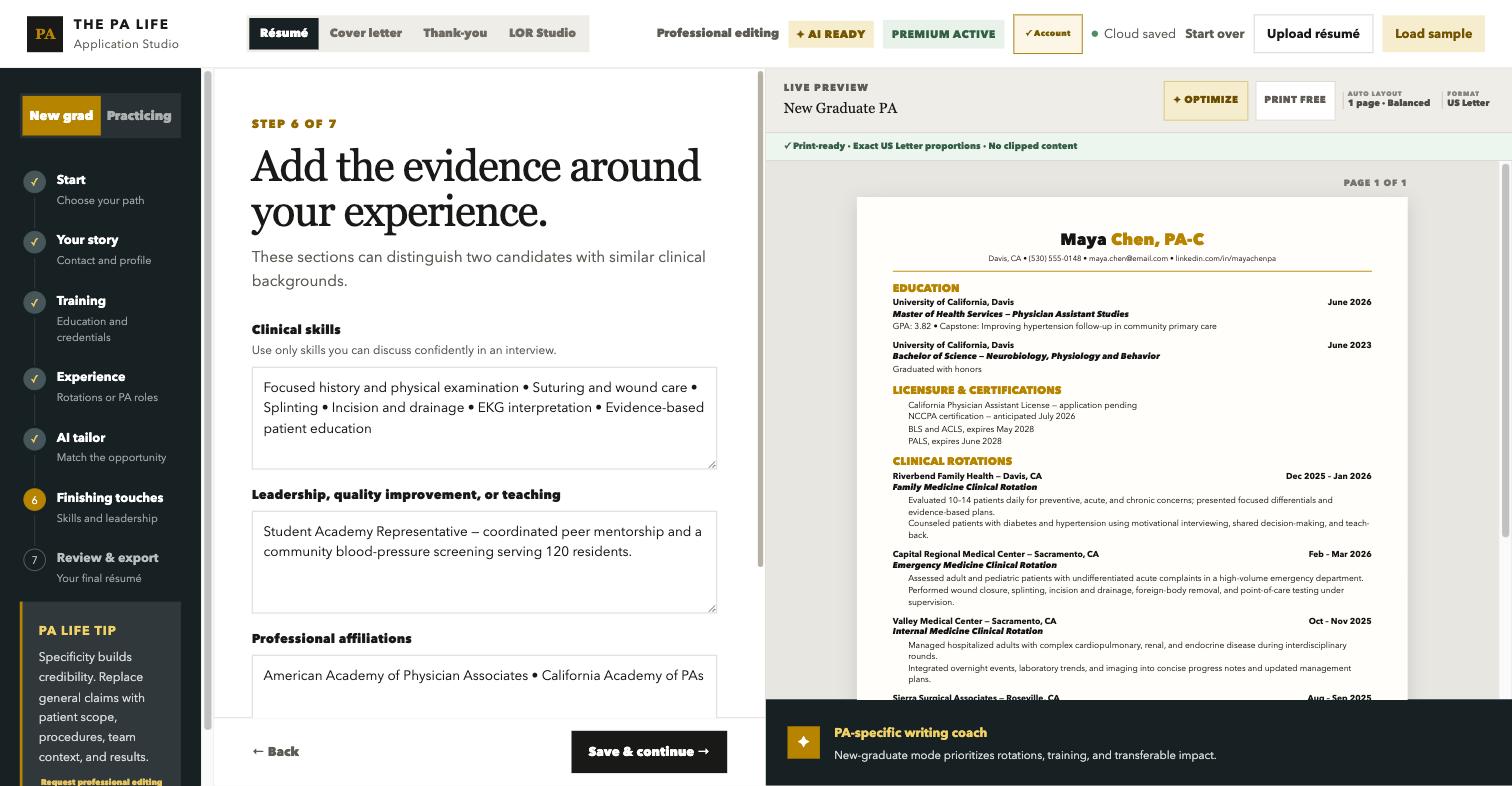Click the PAGE 1 OF 1 label
This screenshot has width=1512, height=786.
[x=1375, y=183]
